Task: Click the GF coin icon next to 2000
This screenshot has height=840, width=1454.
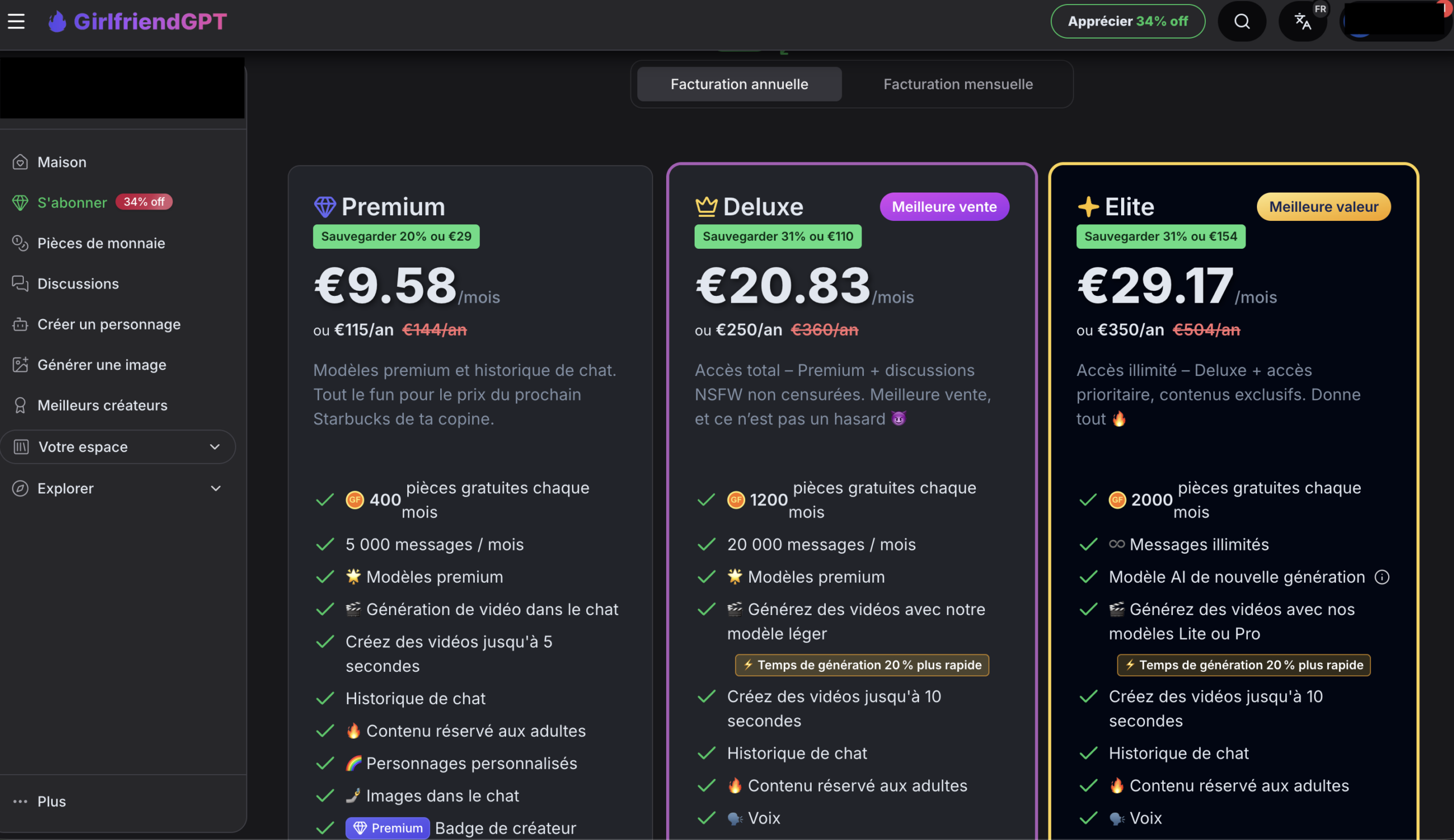Action: (x=1117, y=500)
